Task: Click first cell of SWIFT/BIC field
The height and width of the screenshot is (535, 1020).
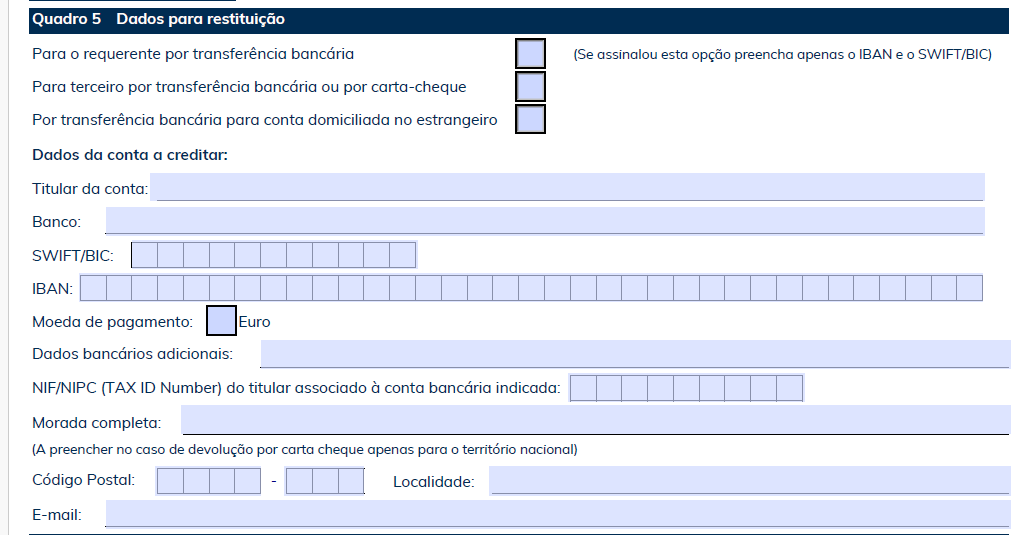Action: coord(144,254)
